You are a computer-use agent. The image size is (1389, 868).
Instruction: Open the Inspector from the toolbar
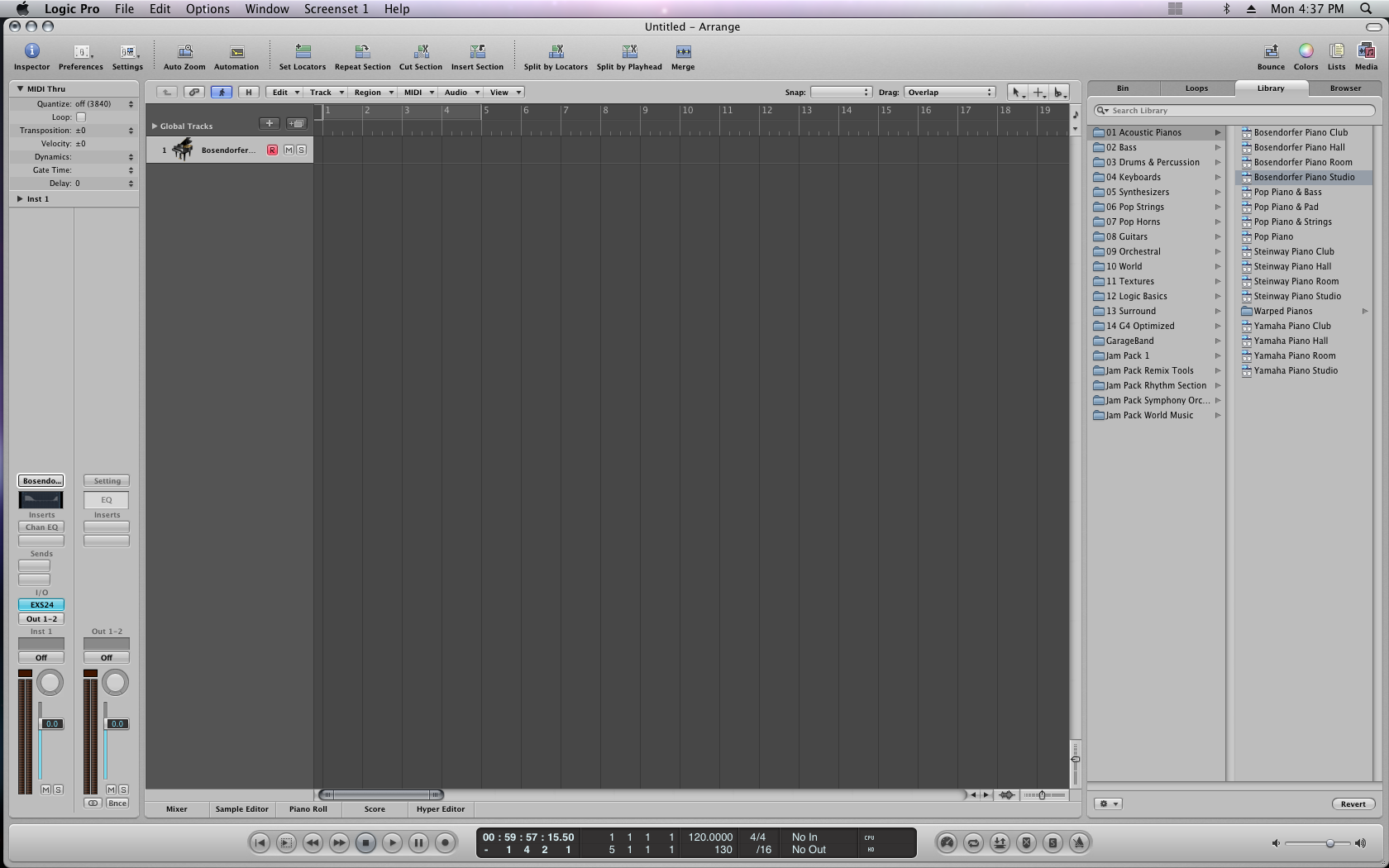(x=31, y=56)
